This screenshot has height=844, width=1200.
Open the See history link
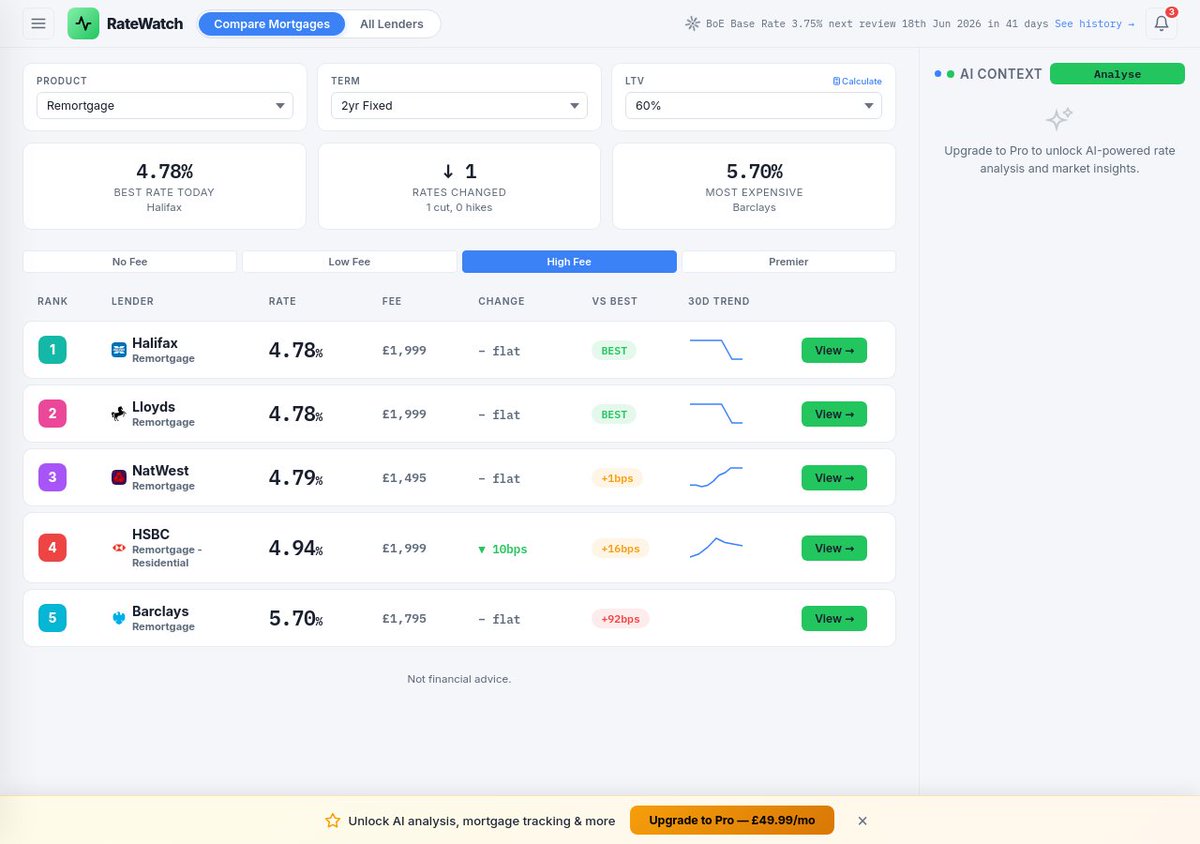(1094, 23)
